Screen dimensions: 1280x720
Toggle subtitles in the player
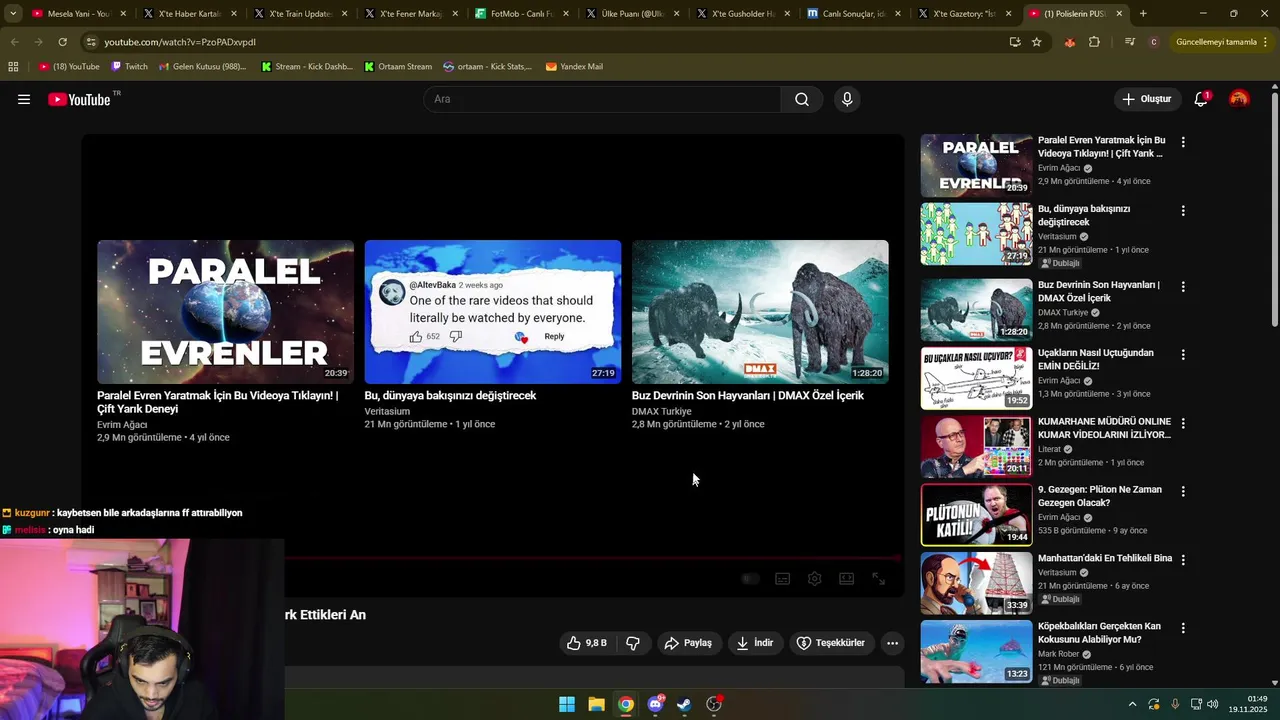[783, 579]
